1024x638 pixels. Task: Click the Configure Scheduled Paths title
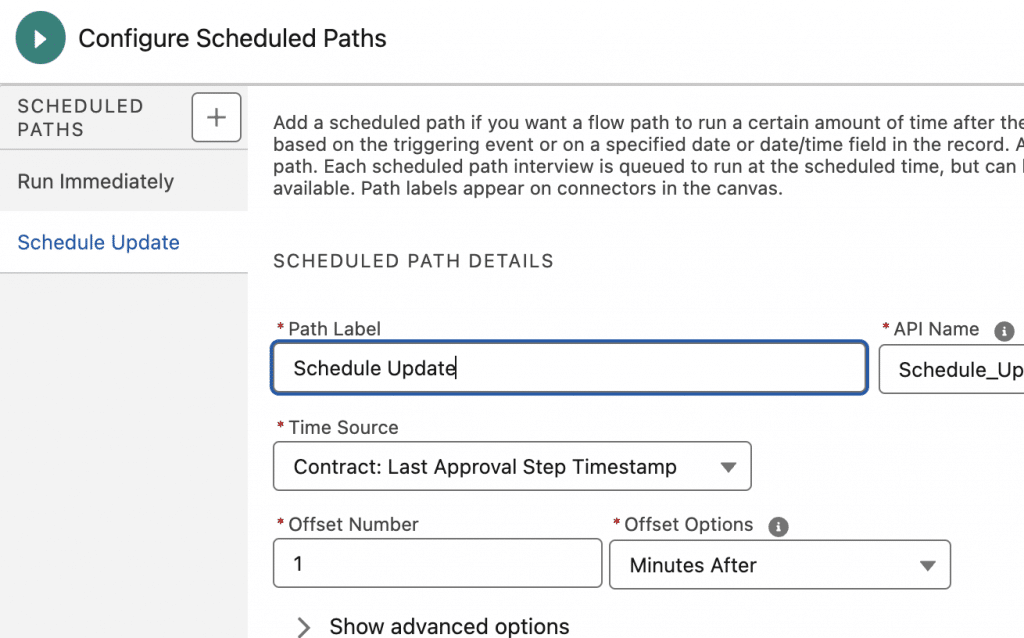[x=232, y=39]
